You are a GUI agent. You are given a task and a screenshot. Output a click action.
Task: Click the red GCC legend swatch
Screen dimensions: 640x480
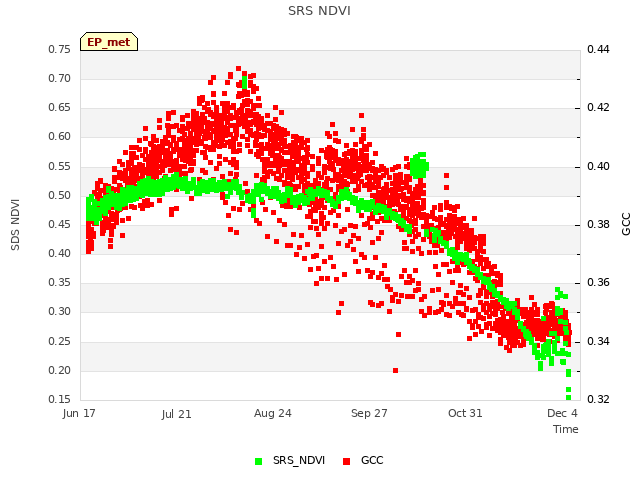tap(347, 461)
